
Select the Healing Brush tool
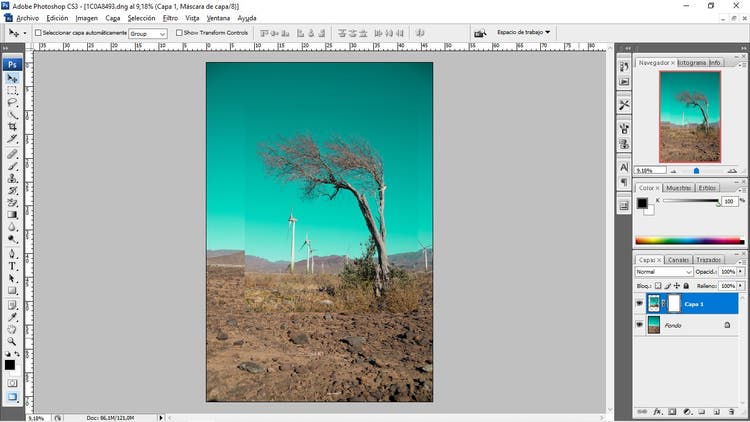click(12, 154)
